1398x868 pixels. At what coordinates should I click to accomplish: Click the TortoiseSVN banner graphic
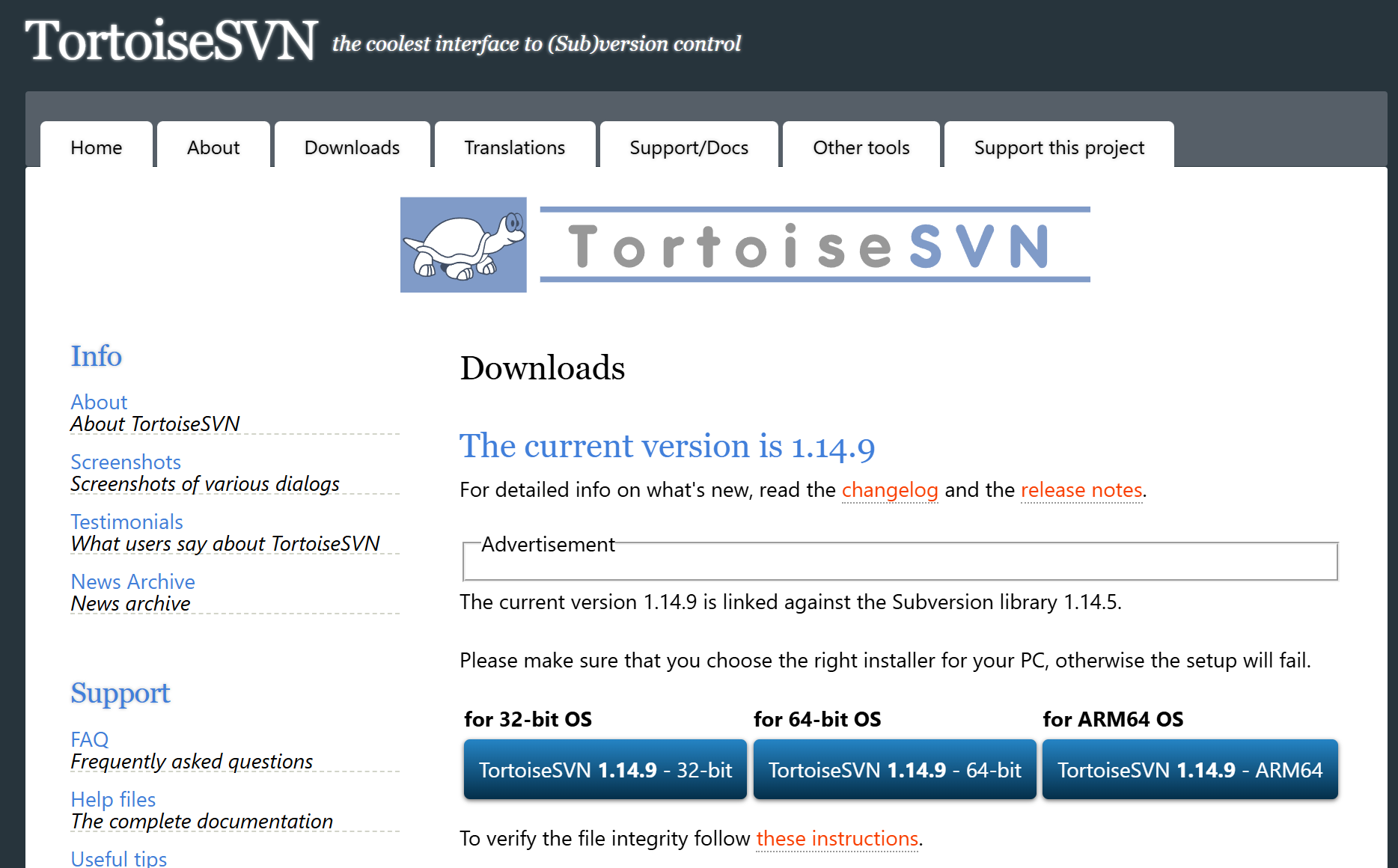coord(814,243)
